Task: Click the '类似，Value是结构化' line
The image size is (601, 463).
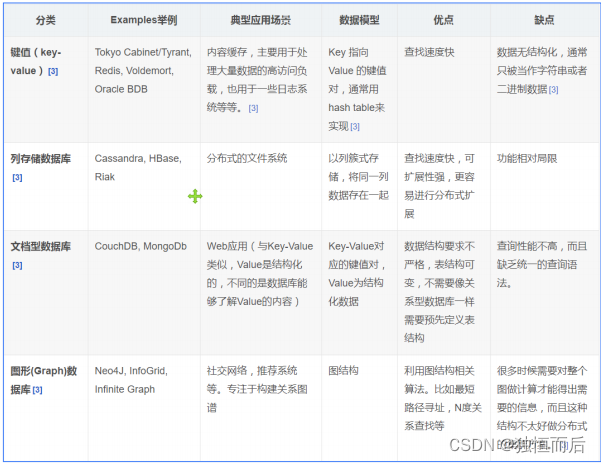Action: click(255, 264)
